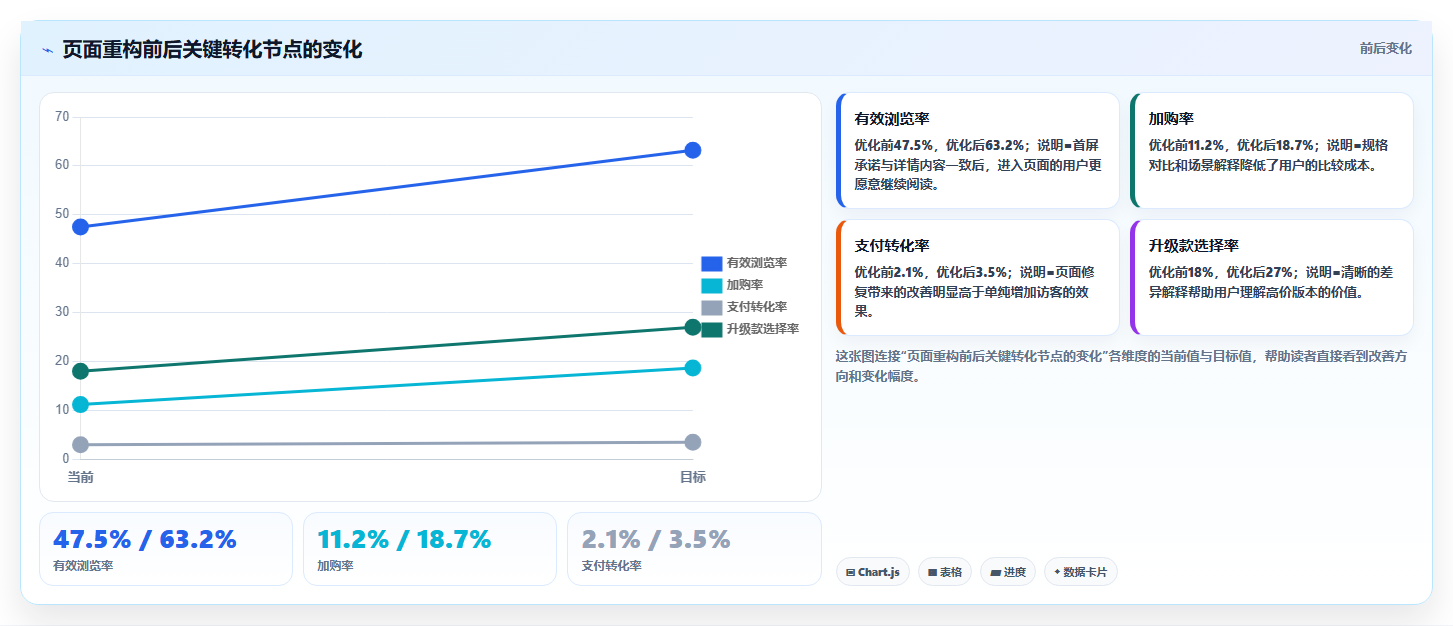Select the 11.2% / 18.7% stat card

(430, 549)
